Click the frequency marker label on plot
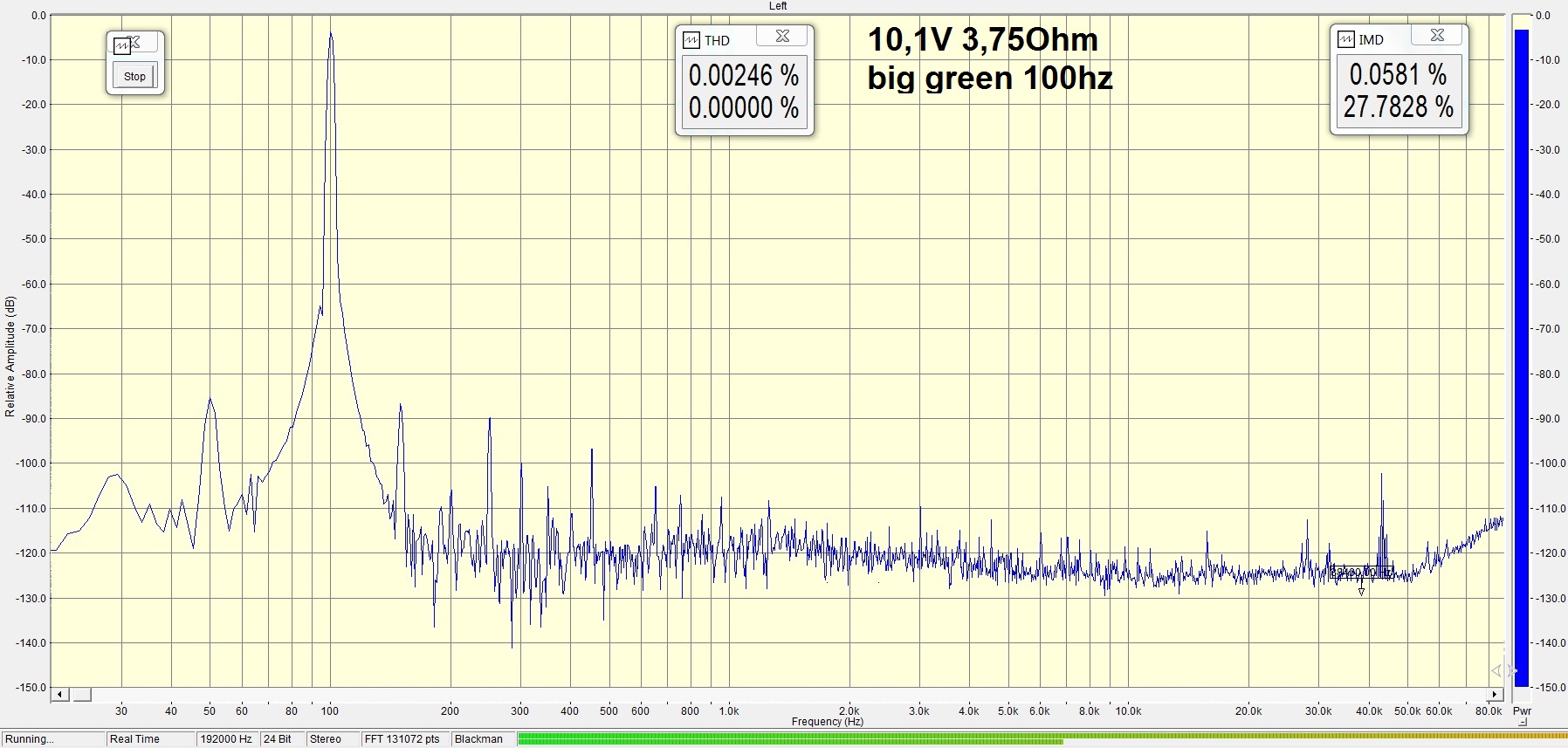The image size is (1568, 748). click(1361, 573)
